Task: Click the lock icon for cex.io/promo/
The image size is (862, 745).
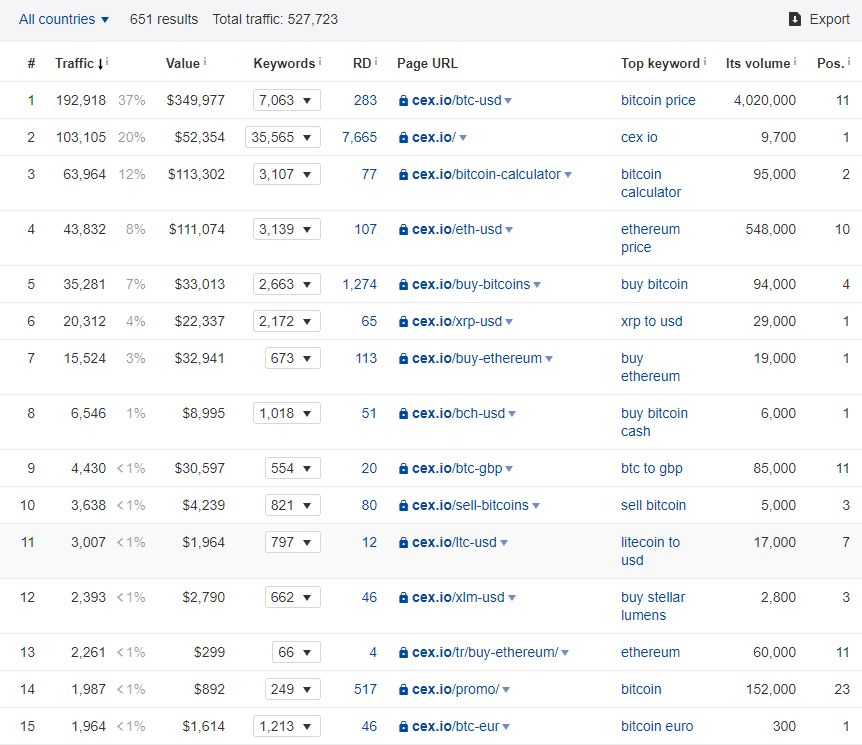Action: [x=404, y=689]
